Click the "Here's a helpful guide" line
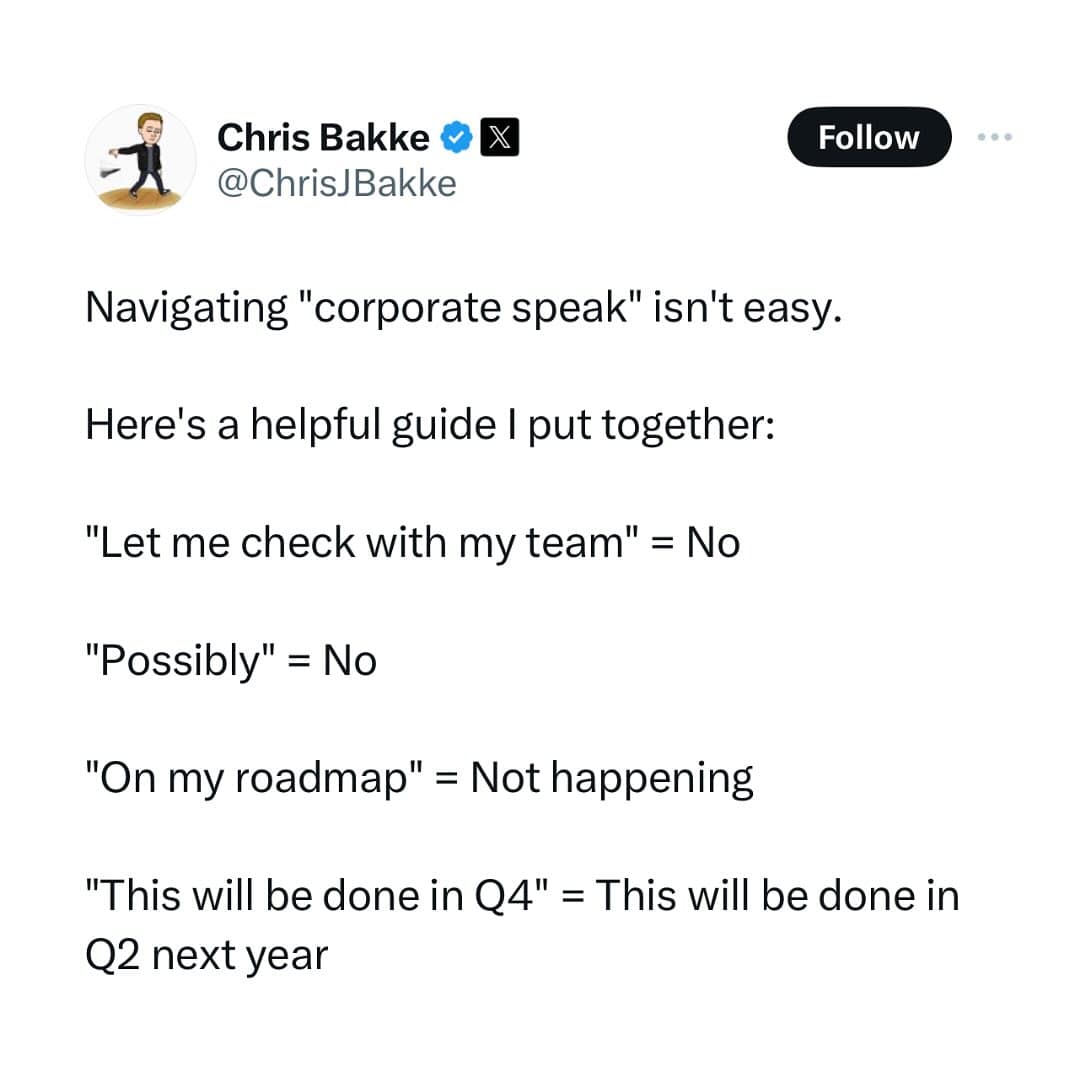 click(429, 426)
